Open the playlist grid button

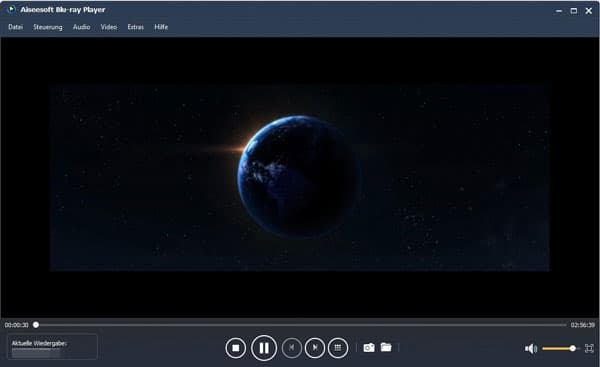pos(338,348)
